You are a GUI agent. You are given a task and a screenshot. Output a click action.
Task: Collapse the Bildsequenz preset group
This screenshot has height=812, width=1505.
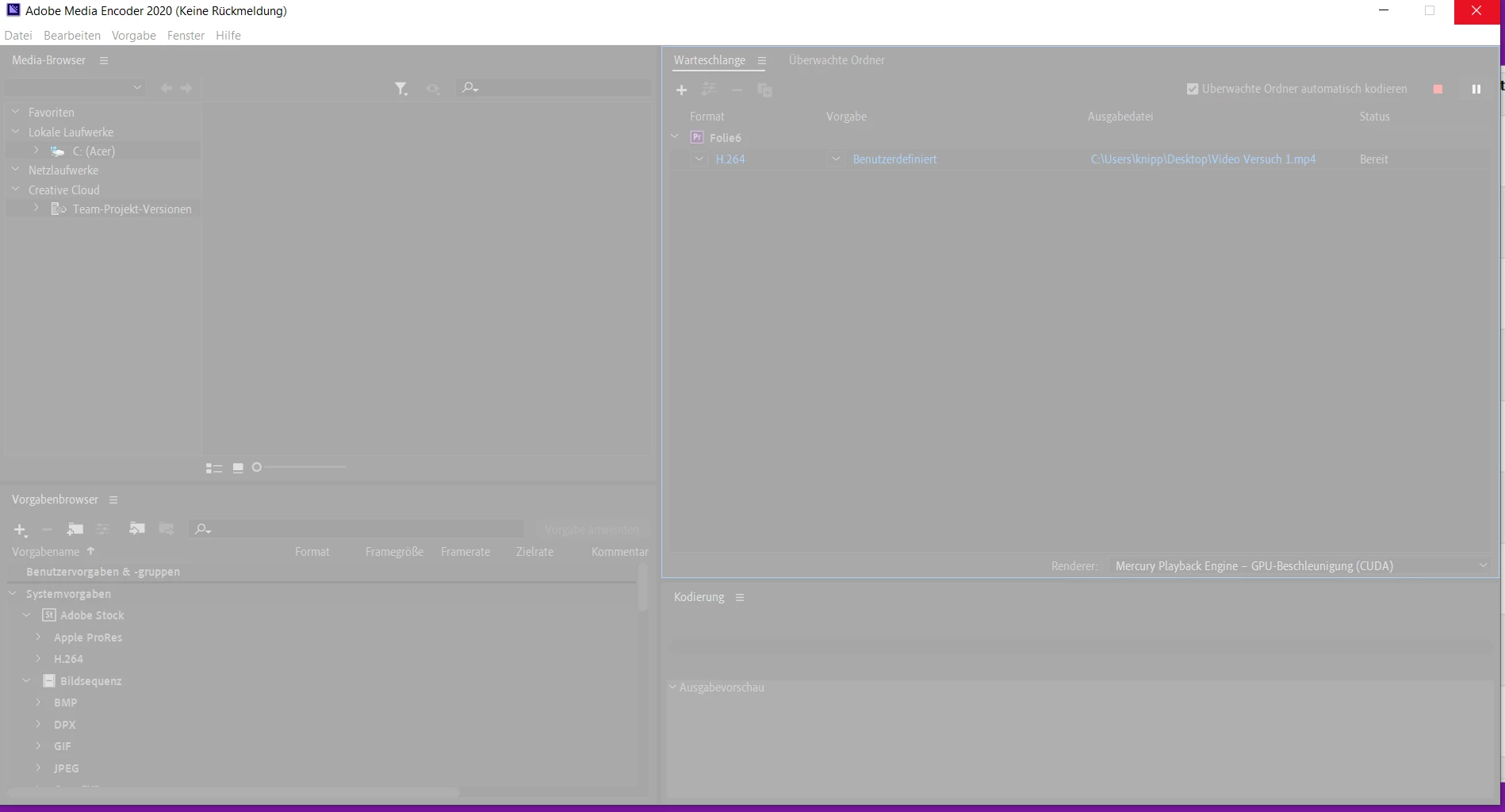point(27,680)
